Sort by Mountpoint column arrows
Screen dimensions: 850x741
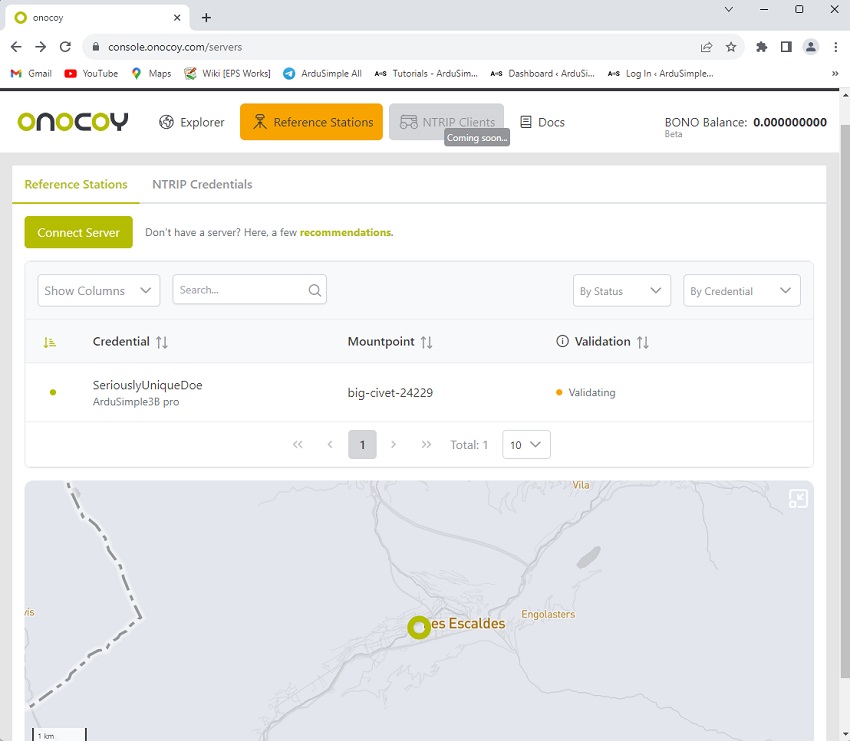[x=427, y=342]
